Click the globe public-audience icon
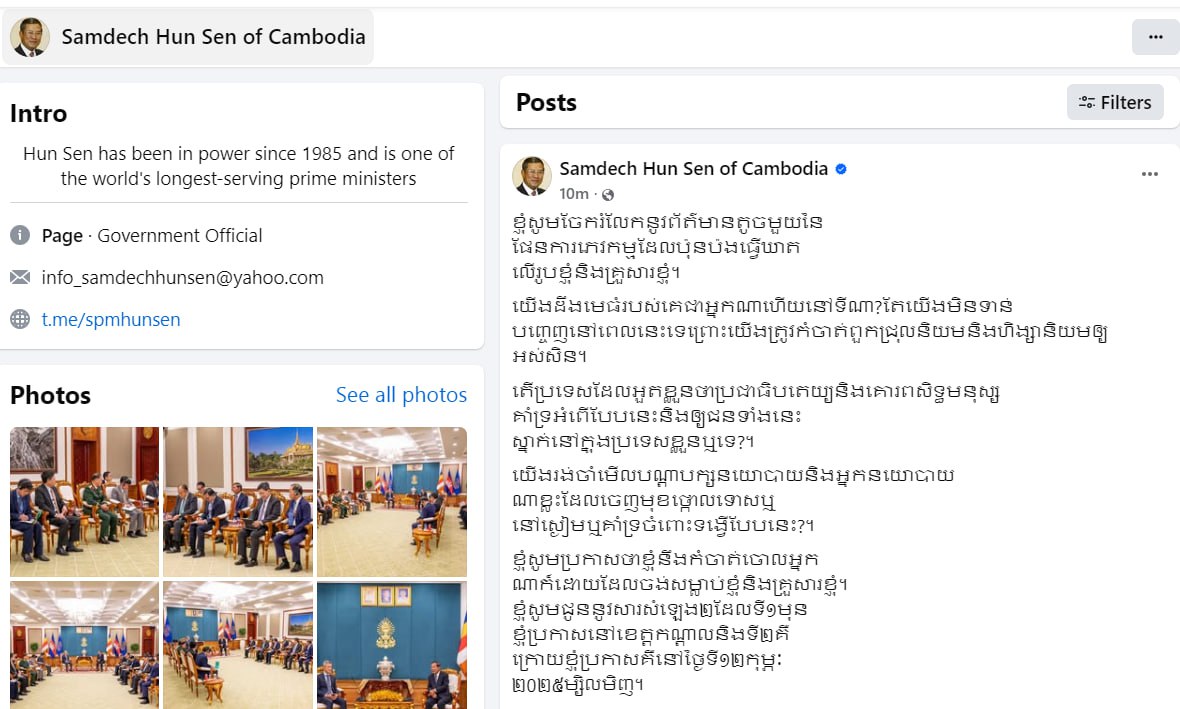The width and height of the screenshot is (1180, 709). coord(608,194)
